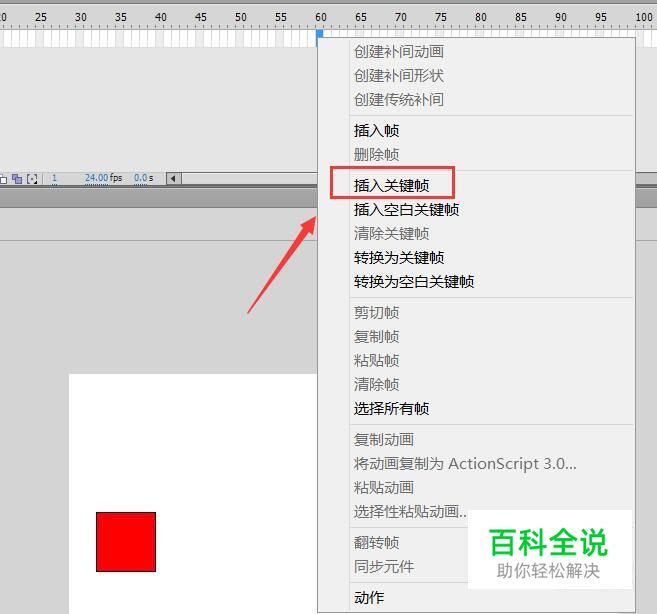Select the red square on the stage
This screenshot has width=657, height=614.
coord(126,542)
